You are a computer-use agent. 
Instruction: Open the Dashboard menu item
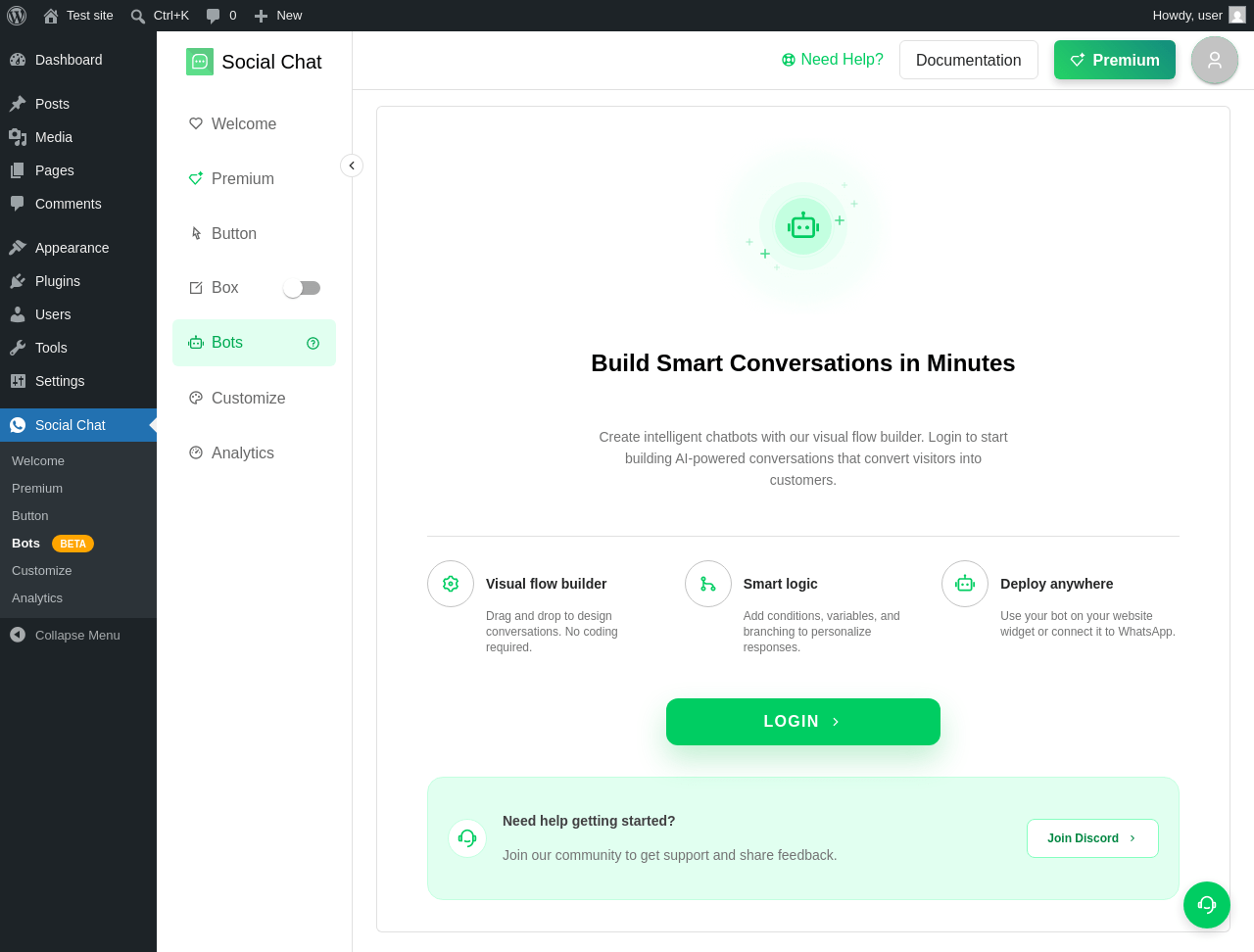point(78,60)
